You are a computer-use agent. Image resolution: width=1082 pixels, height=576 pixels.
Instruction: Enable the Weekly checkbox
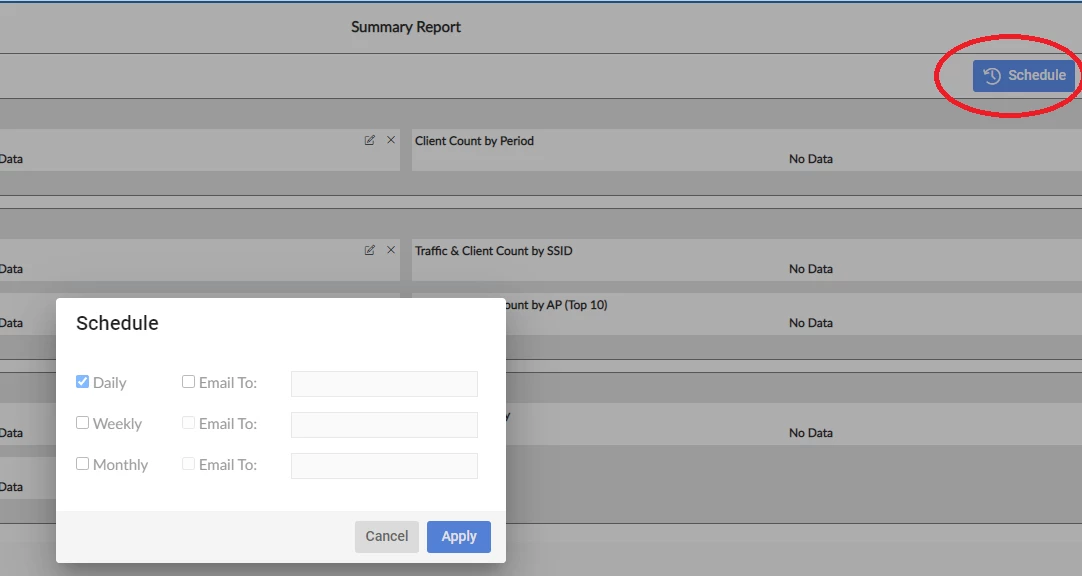click(x=82, y=423)
